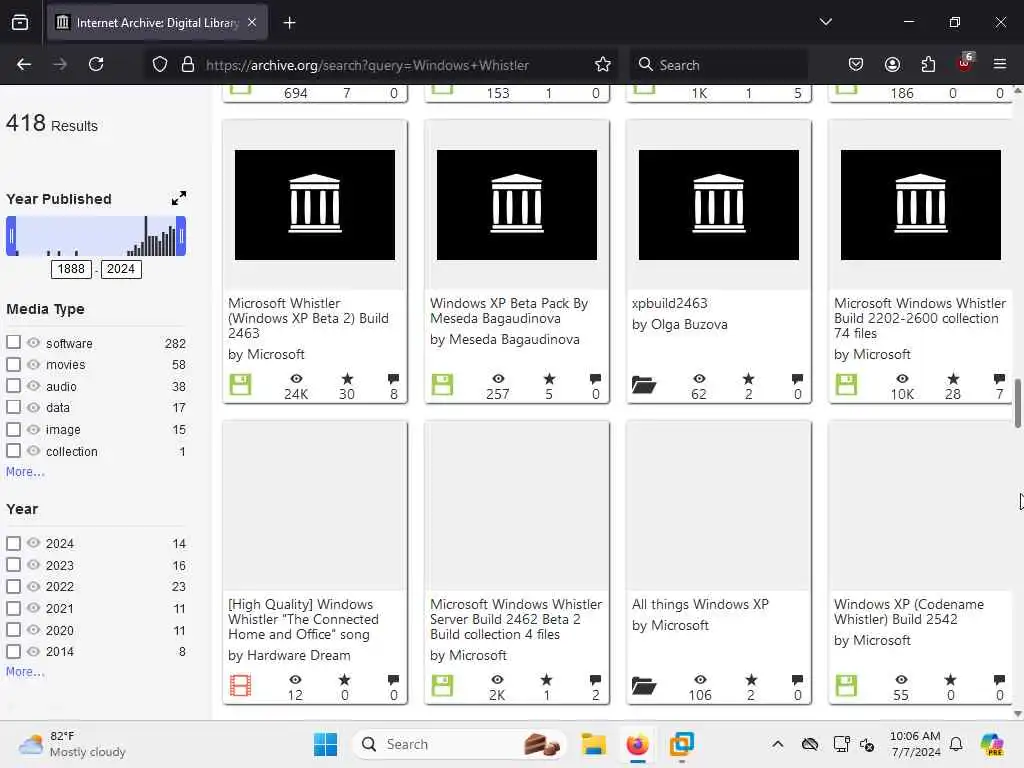Click the uBlock extension icon with badge
Image resolution: width=1024 pixels, height=768 pixels.
pos(965,63)
